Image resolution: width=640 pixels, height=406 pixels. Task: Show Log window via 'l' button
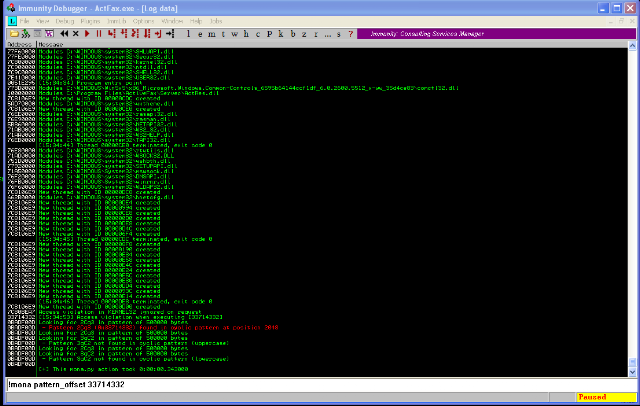coord(188,34)
